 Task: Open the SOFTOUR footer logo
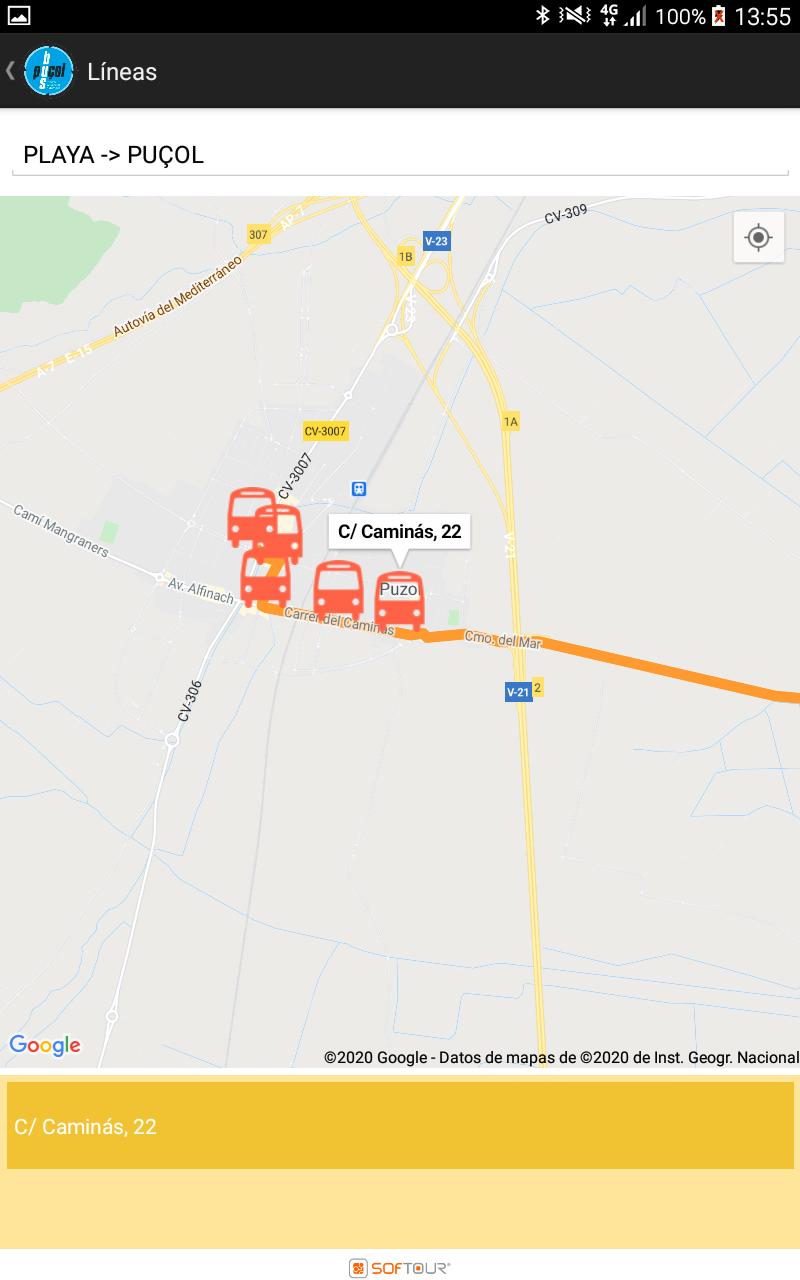pos(400,1268)
